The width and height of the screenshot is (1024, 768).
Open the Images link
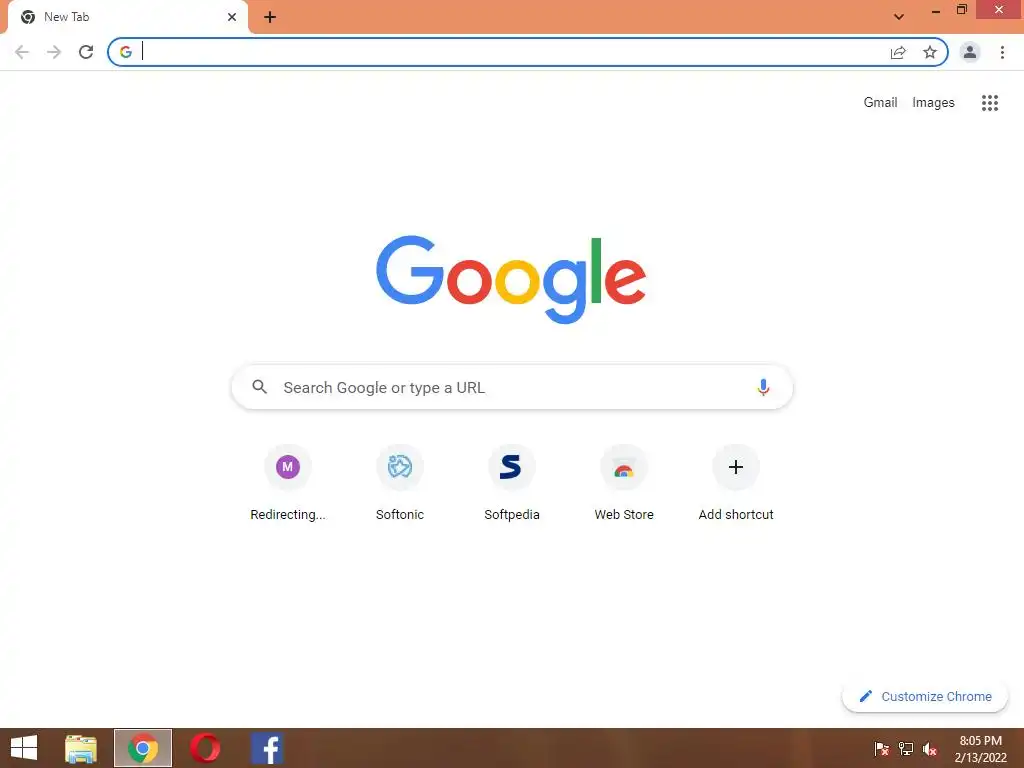pyautogui.click(x=933, y=103)
